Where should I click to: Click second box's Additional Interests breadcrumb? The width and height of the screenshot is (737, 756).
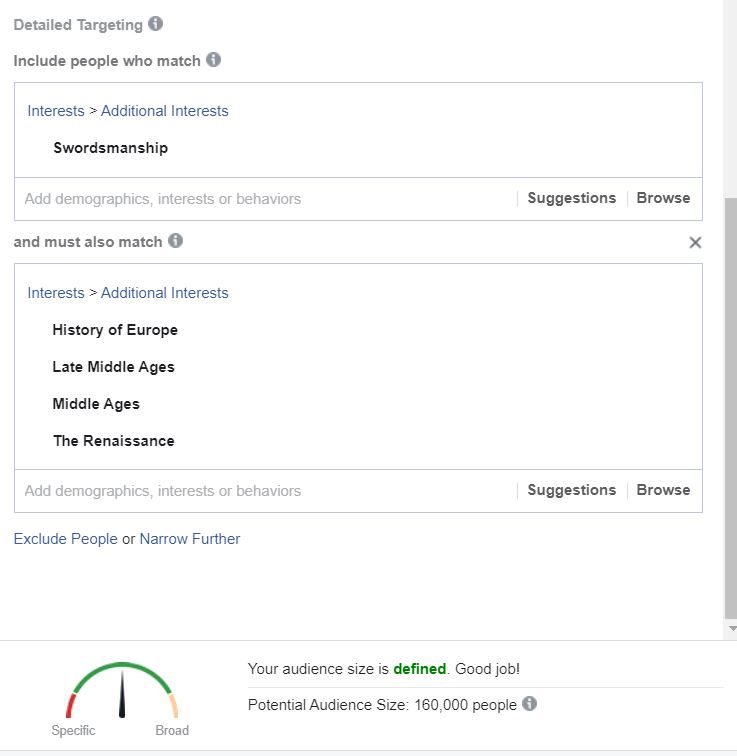[x=164, y=293]
